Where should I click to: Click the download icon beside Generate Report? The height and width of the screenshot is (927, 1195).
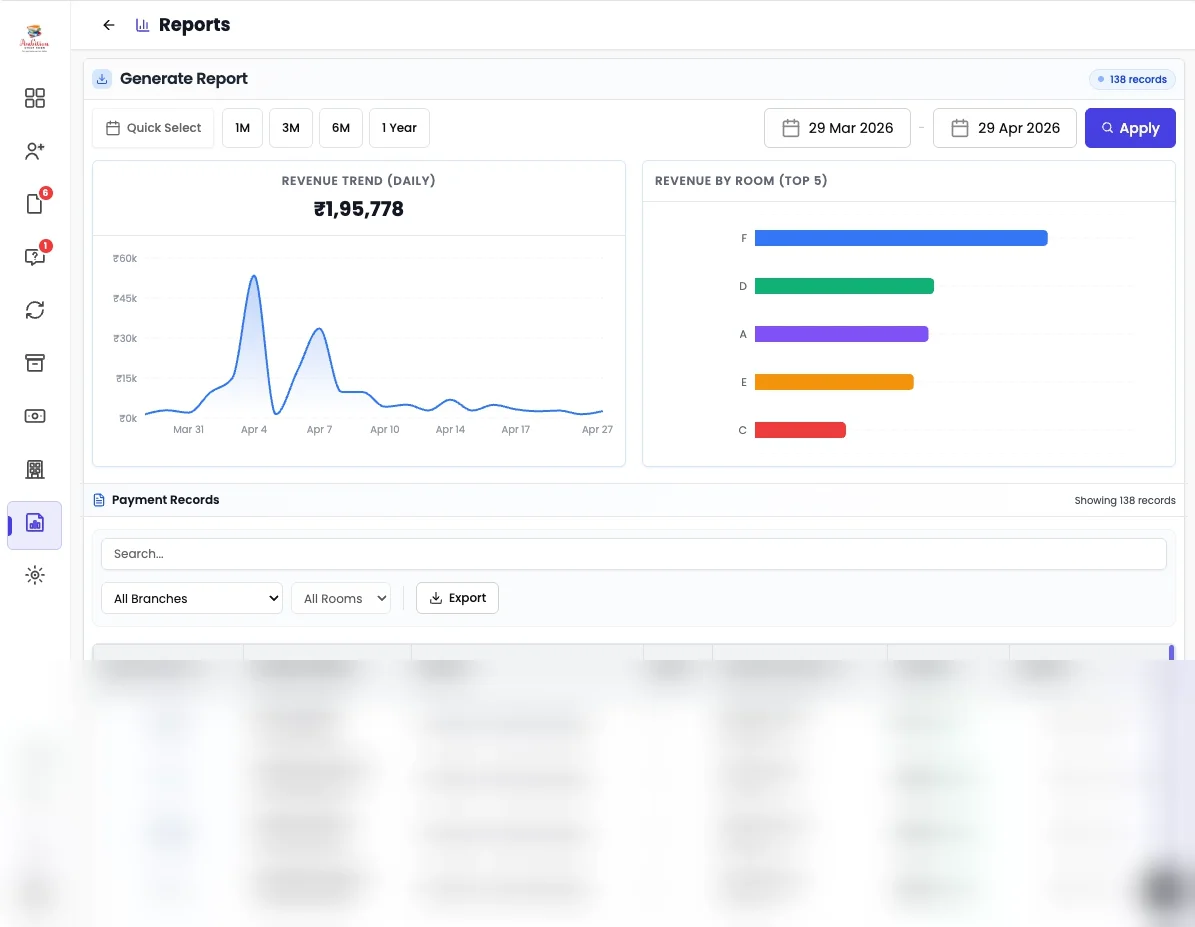(102, 79)
